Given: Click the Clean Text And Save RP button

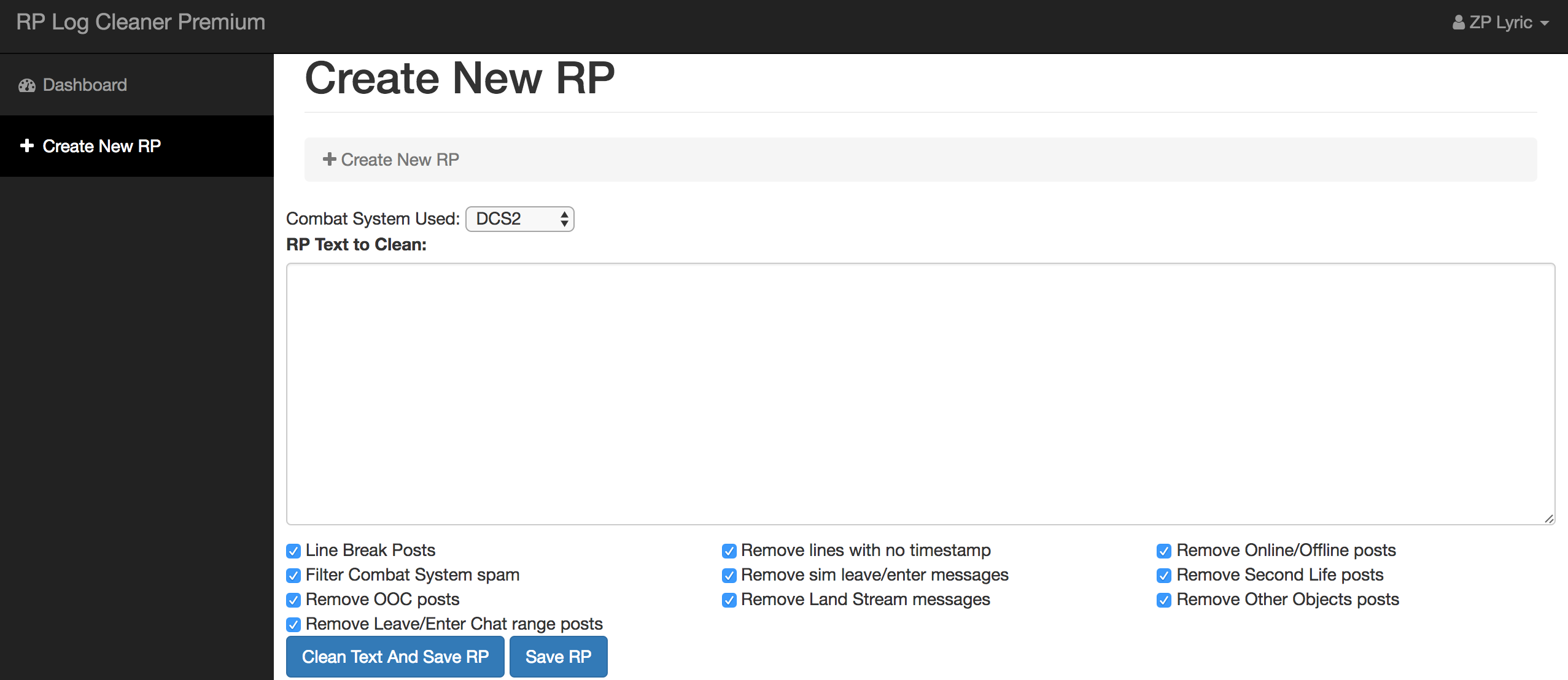Looking at the screenshot, I should pos(395,657).
